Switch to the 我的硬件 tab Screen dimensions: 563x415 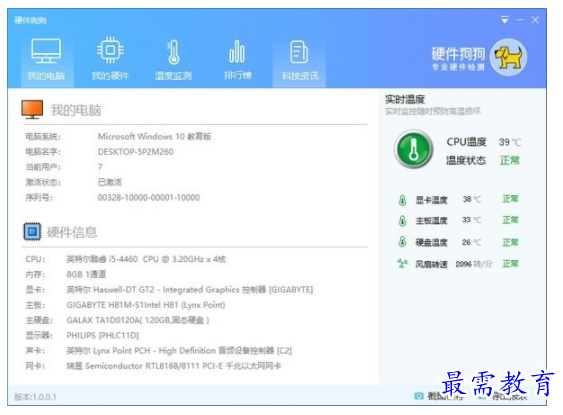110,60
